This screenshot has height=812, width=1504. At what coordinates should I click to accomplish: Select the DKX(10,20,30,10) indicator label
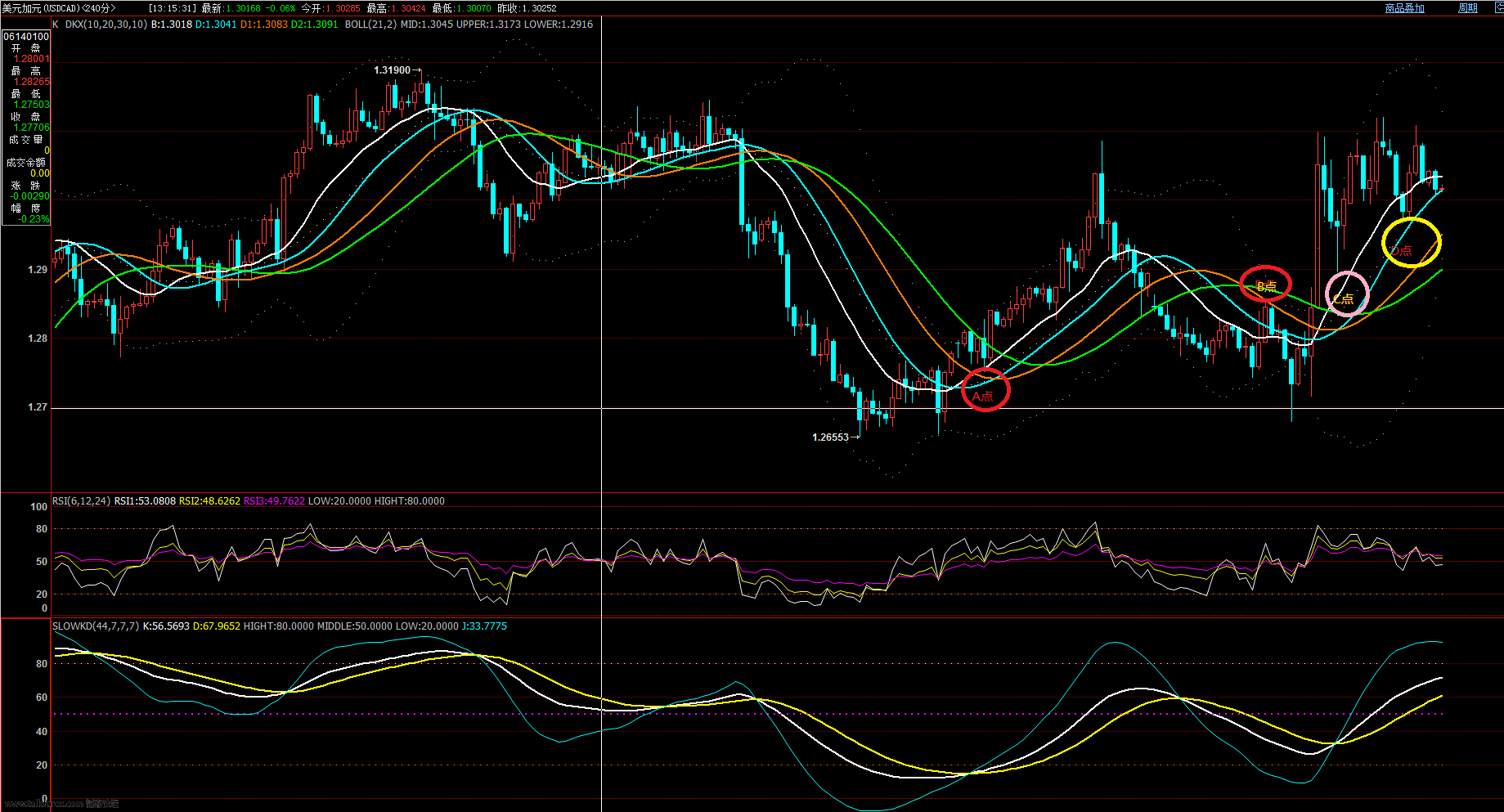[x=106, y=25]
